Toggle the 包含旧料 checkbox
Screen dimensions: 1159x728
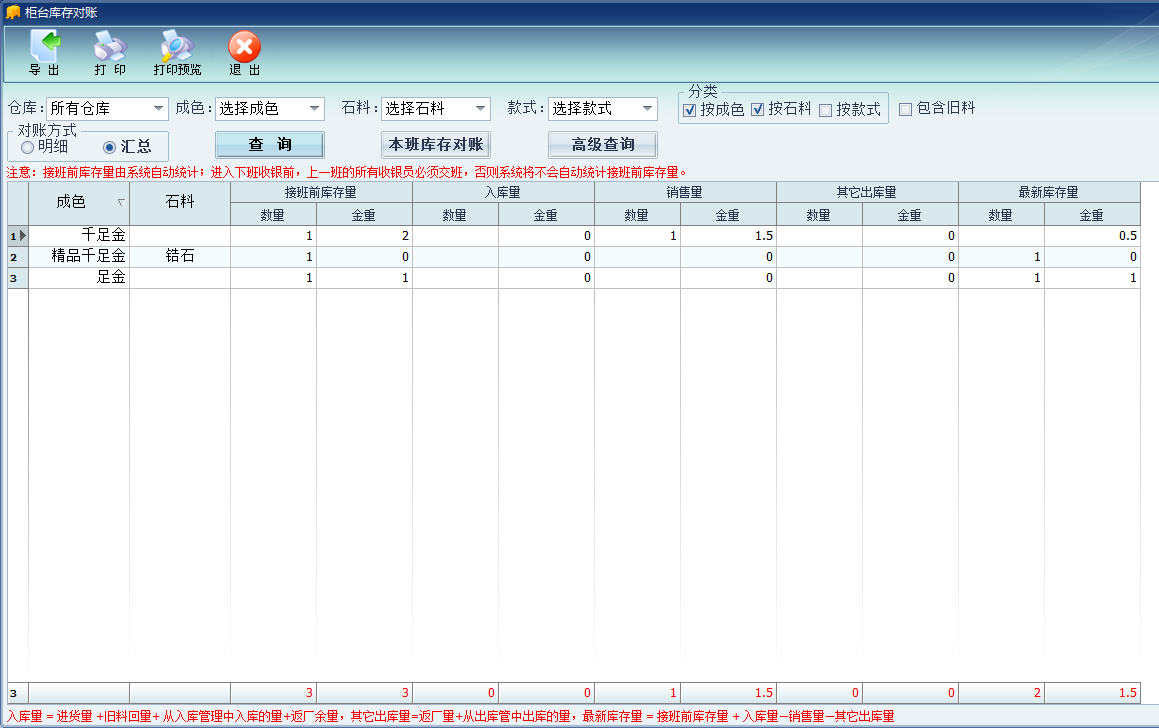tap(905, 109)
